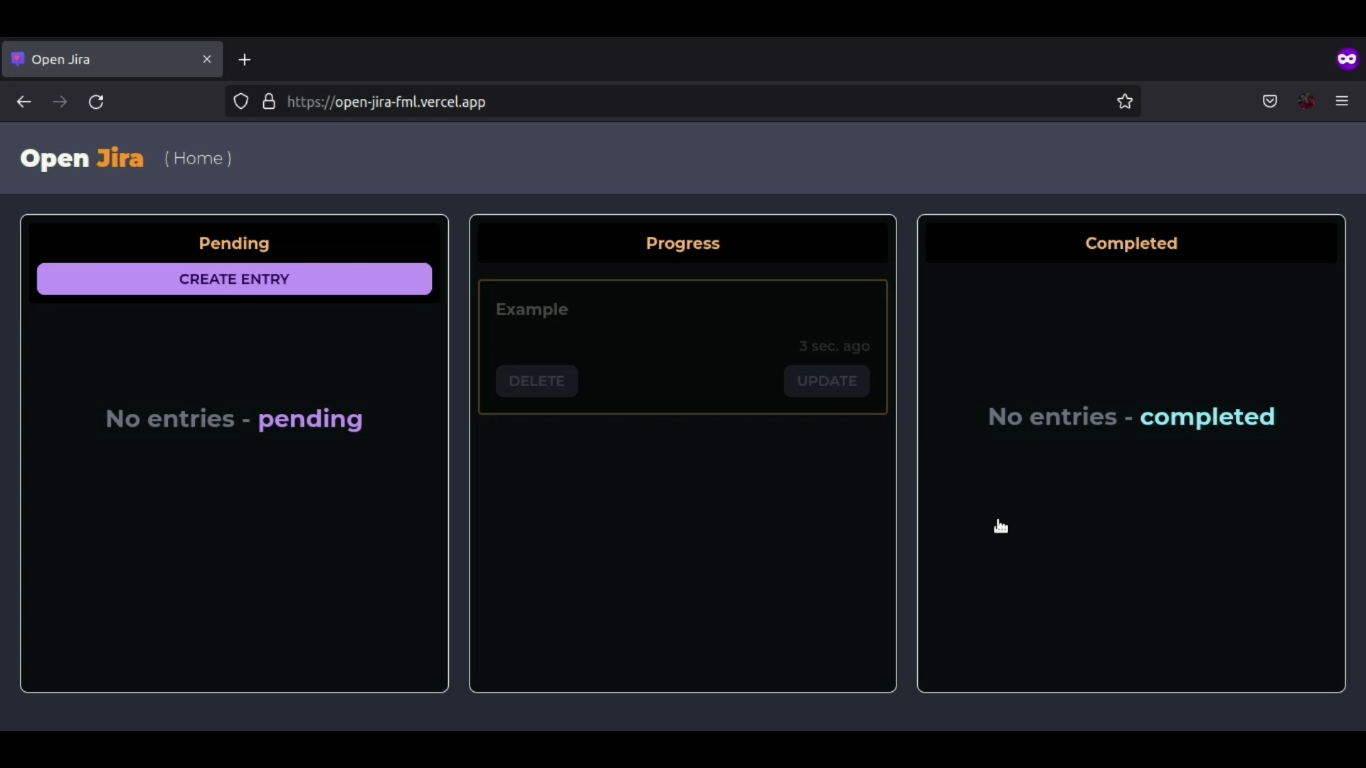Click UPDATE on the Example entry
The image size is (1366, 768).
coord(827,381)
